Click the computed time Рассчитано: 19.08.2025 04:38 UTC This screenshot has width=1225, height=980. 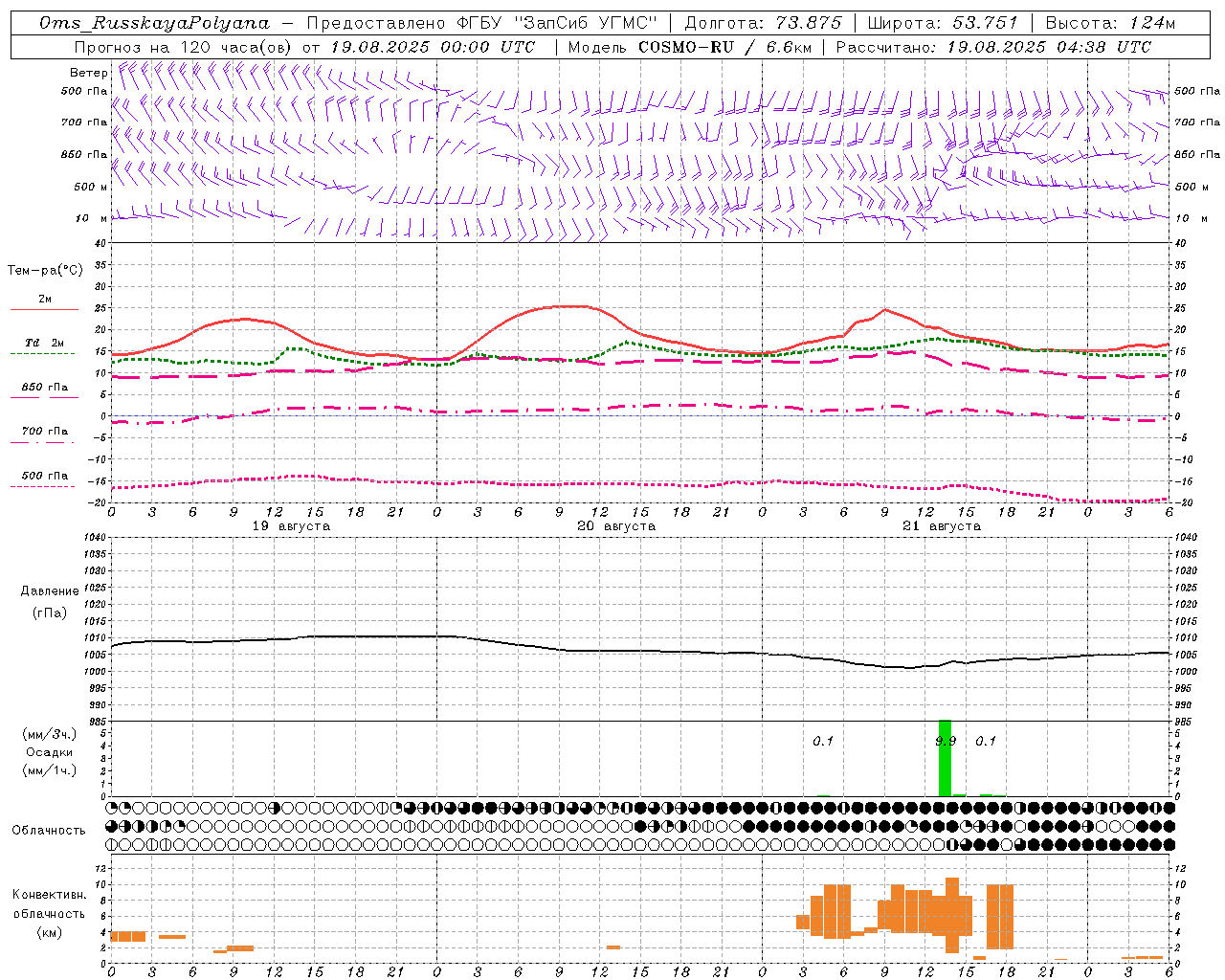point(993,47)
